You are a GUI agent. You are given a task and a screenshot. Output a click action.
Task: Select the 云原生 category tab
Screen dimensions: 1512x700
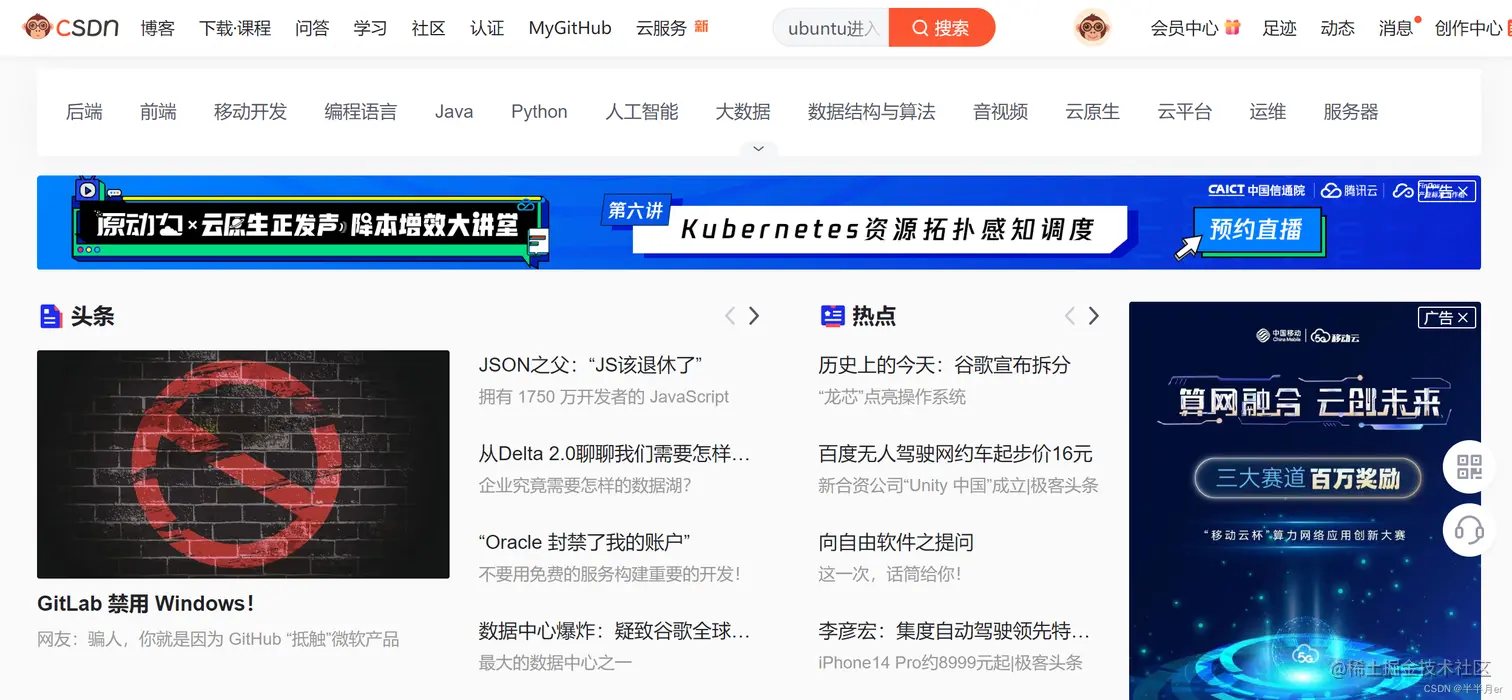tap(1093, 112)
